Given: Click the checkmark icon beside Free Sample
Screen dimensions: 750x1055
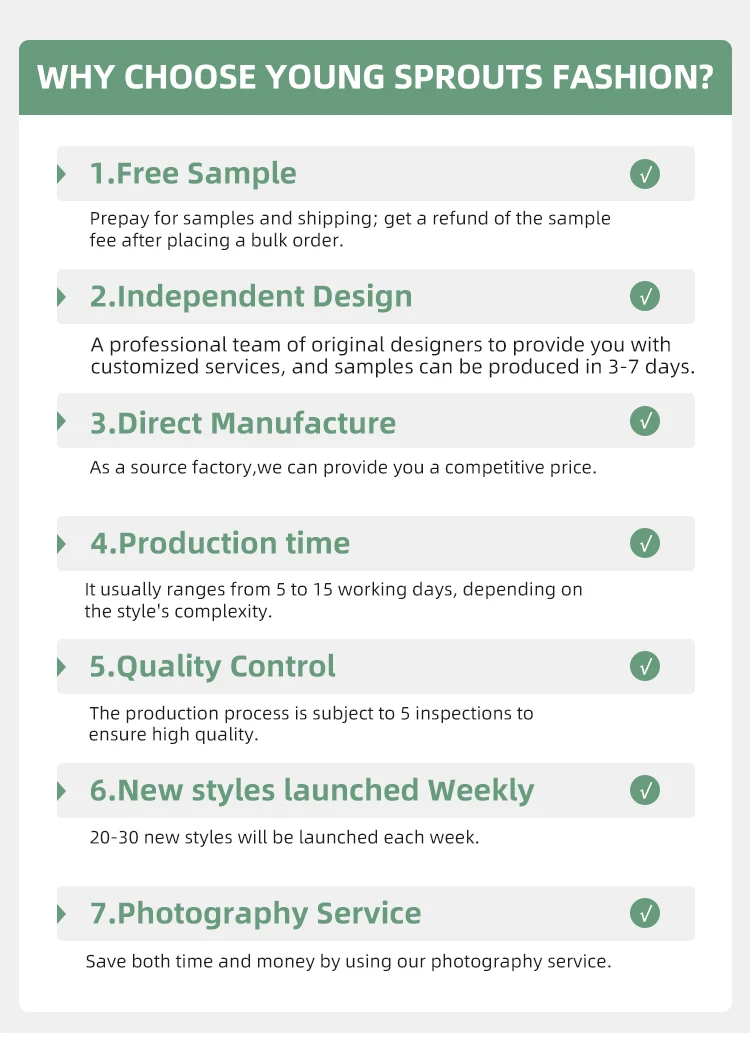Looking at the screenshot, I should pyautogui.click(x=644, y=174).
